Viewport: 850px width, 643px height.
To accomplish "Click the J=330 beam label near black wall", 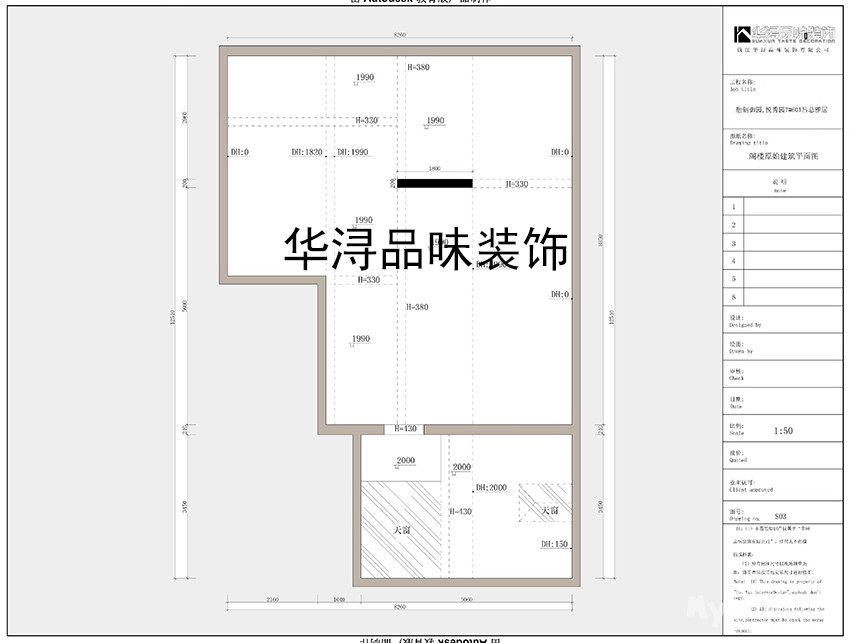I will (517, 184).
